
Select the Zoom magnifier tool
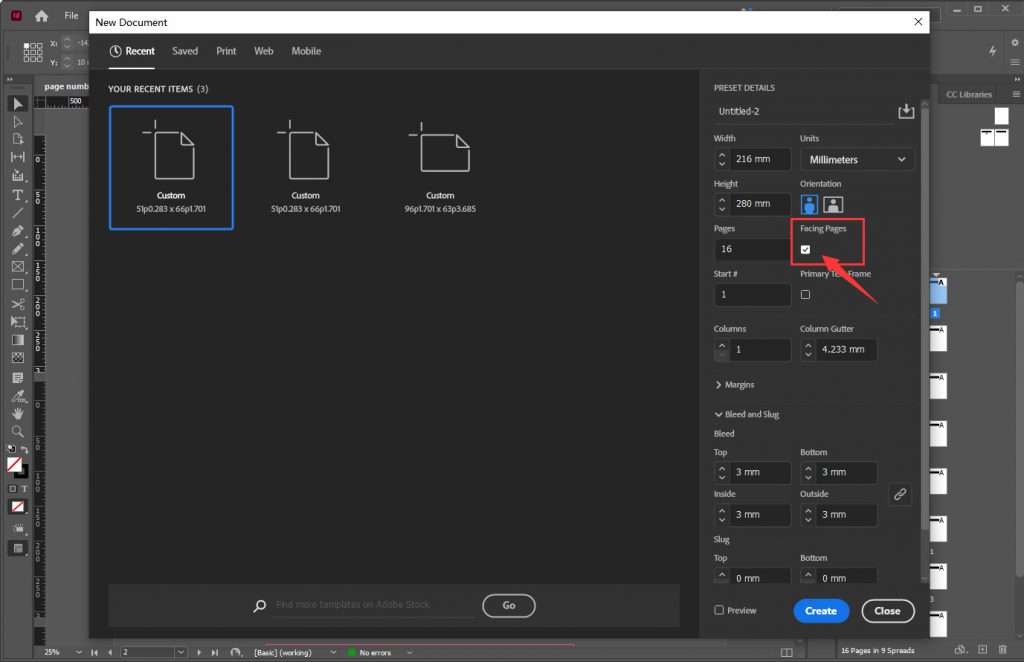click(18, 431)
